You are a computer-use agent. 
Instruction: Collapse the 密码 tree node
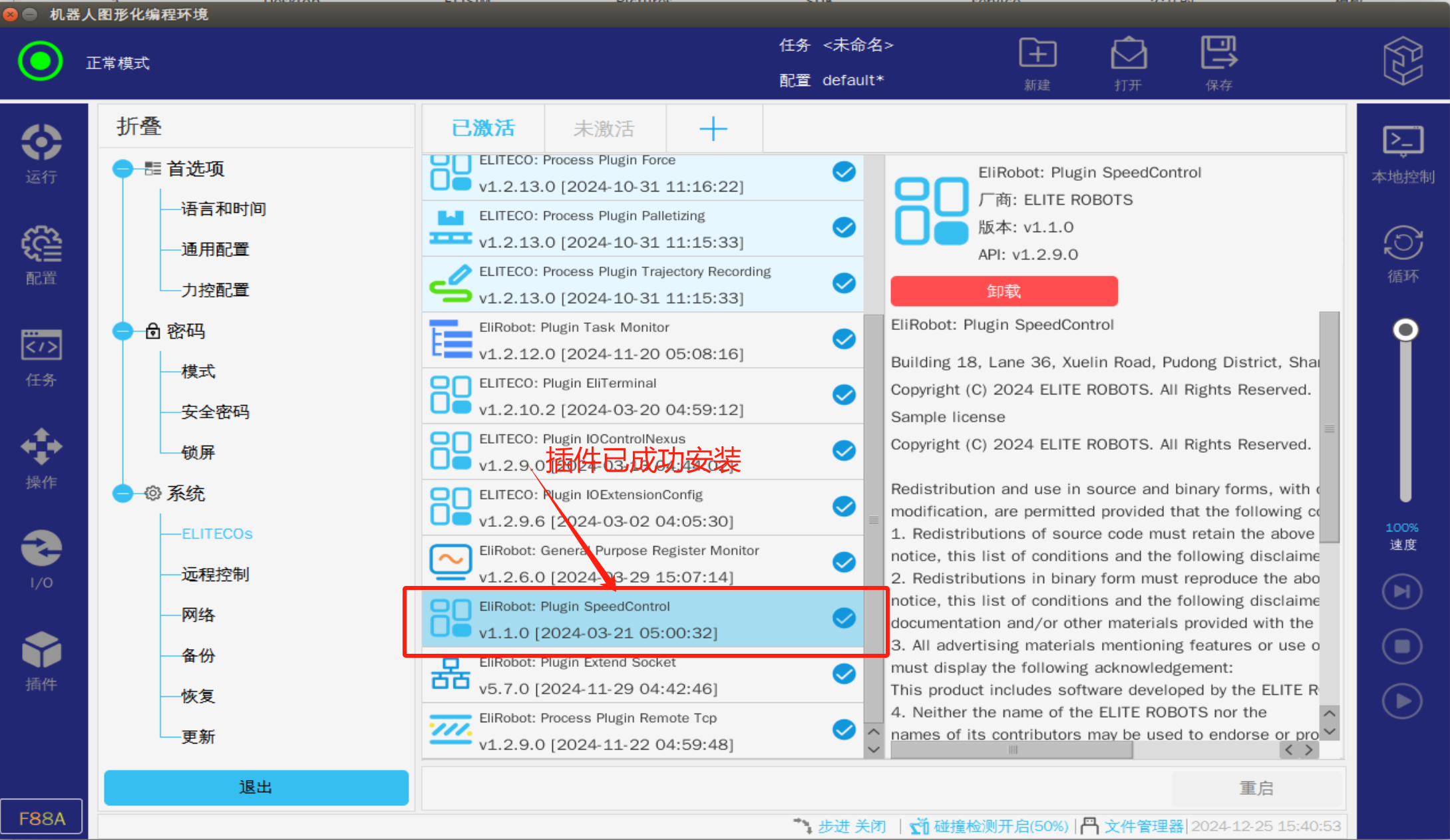click(123, 331)
